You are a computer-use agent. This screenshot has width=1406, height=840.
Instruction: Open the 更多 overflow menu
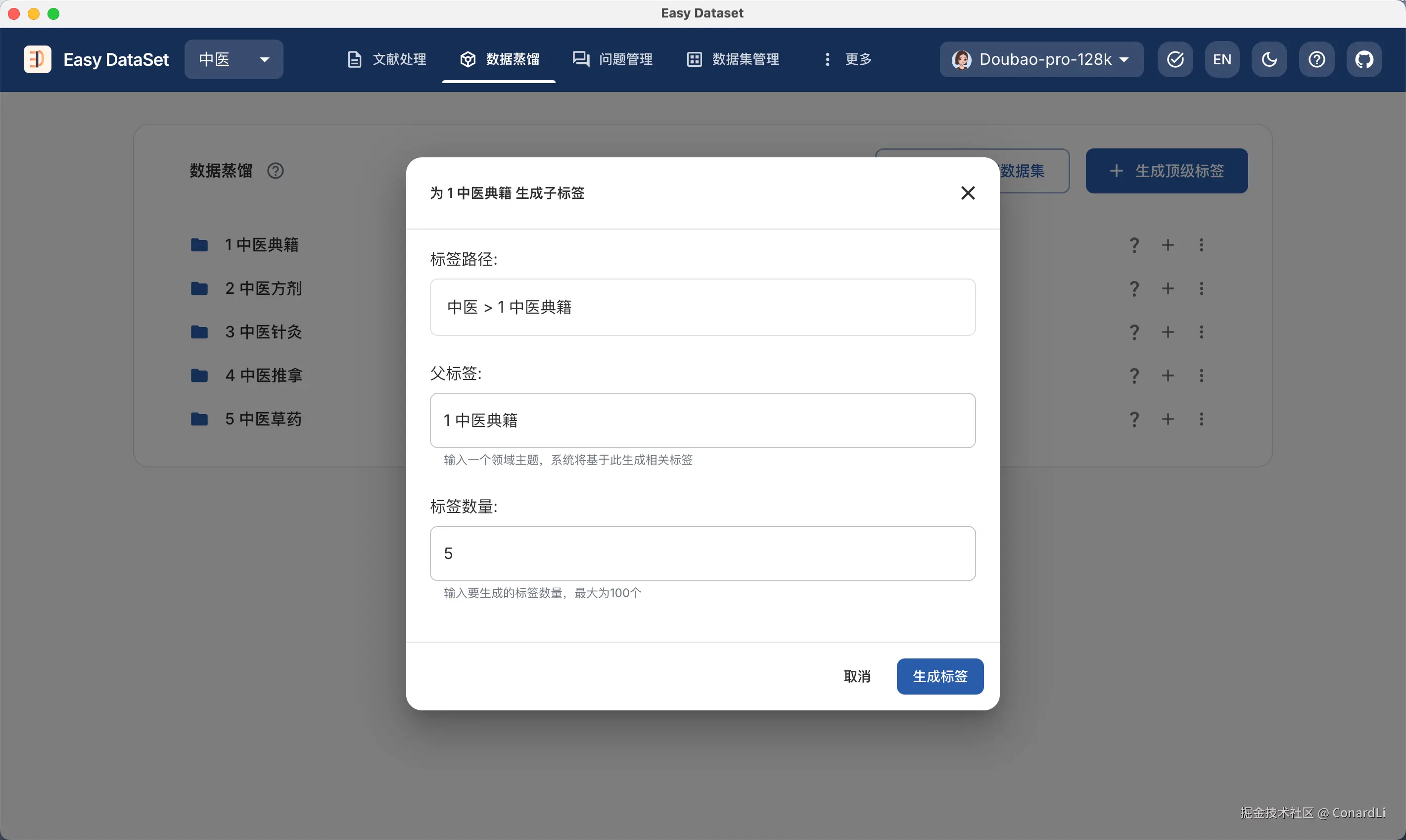pos(847,59)
